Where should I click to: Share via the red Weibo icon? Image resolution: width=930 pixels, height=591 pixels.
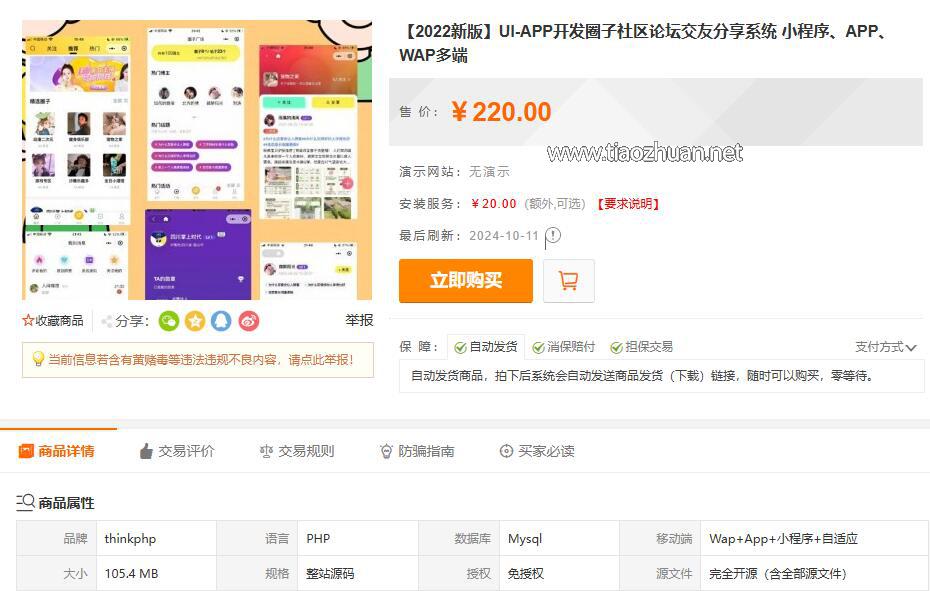pyautogui.click(x=249, y=321)
